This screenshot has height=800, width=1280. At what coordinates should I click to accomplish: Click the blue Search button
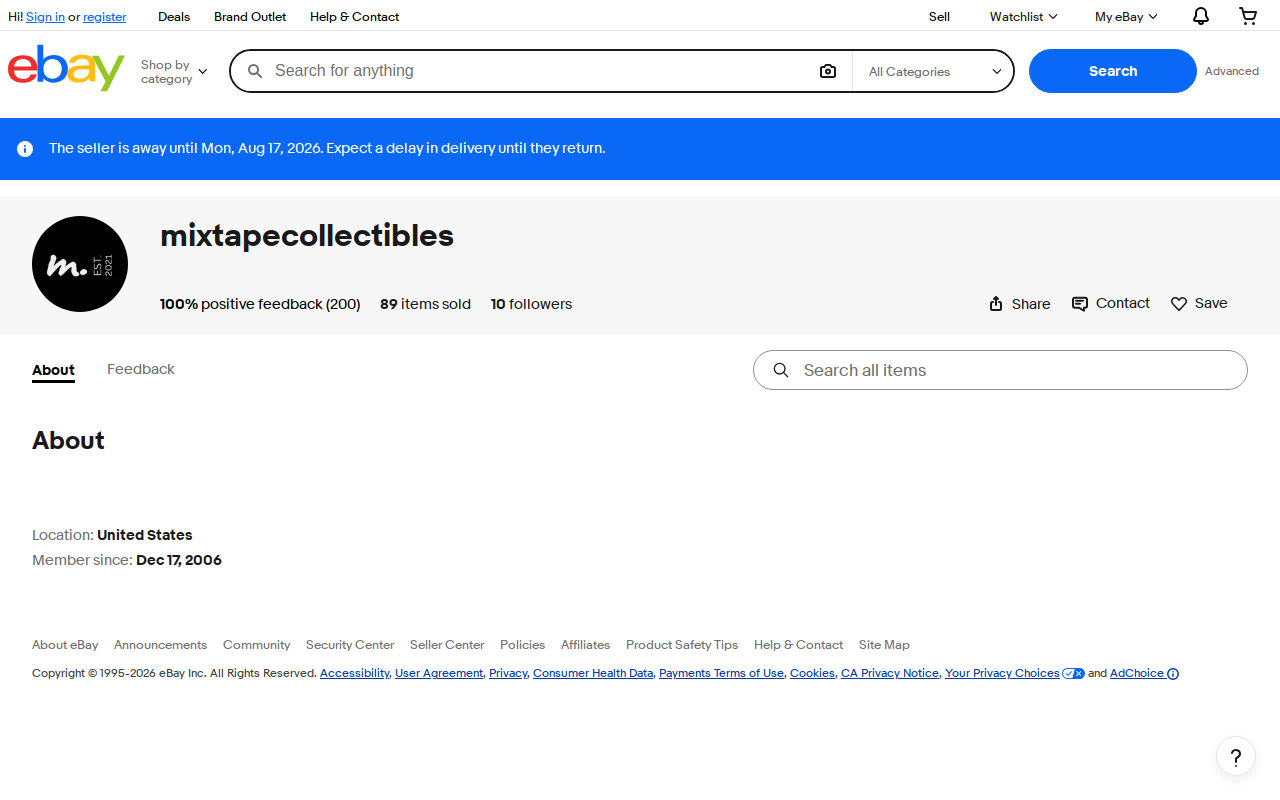point(1113,71)
